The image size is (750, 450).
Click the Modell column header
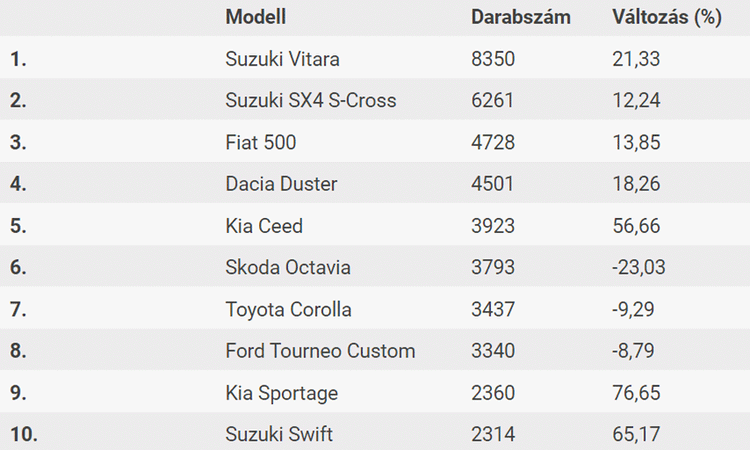tap(255, 17)
